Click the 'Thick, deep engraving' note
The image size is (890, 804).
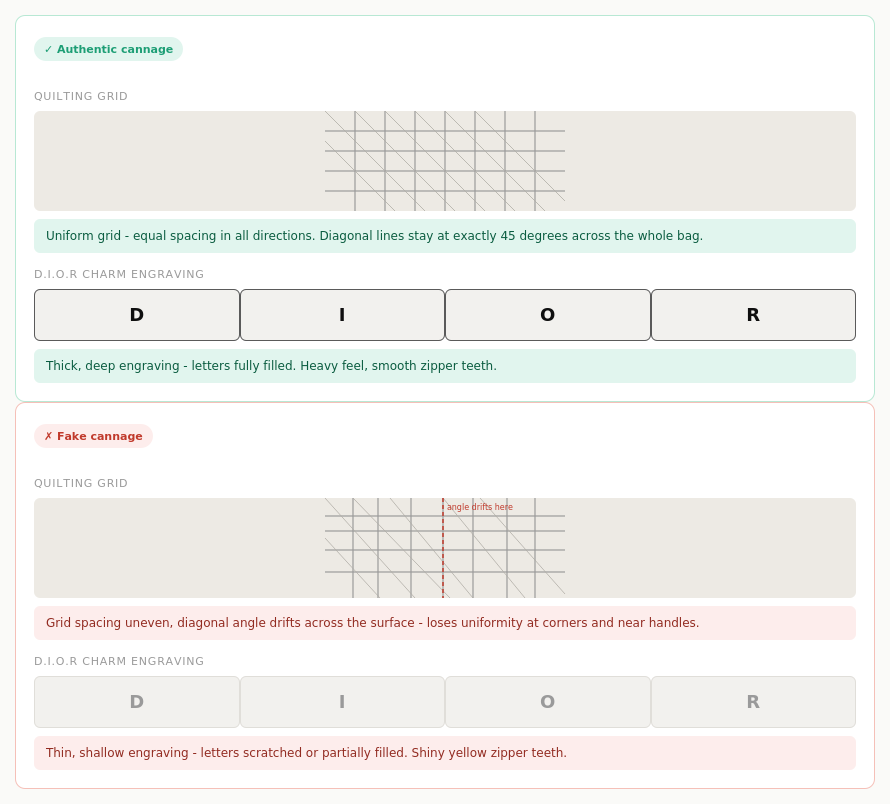(445, 366)
